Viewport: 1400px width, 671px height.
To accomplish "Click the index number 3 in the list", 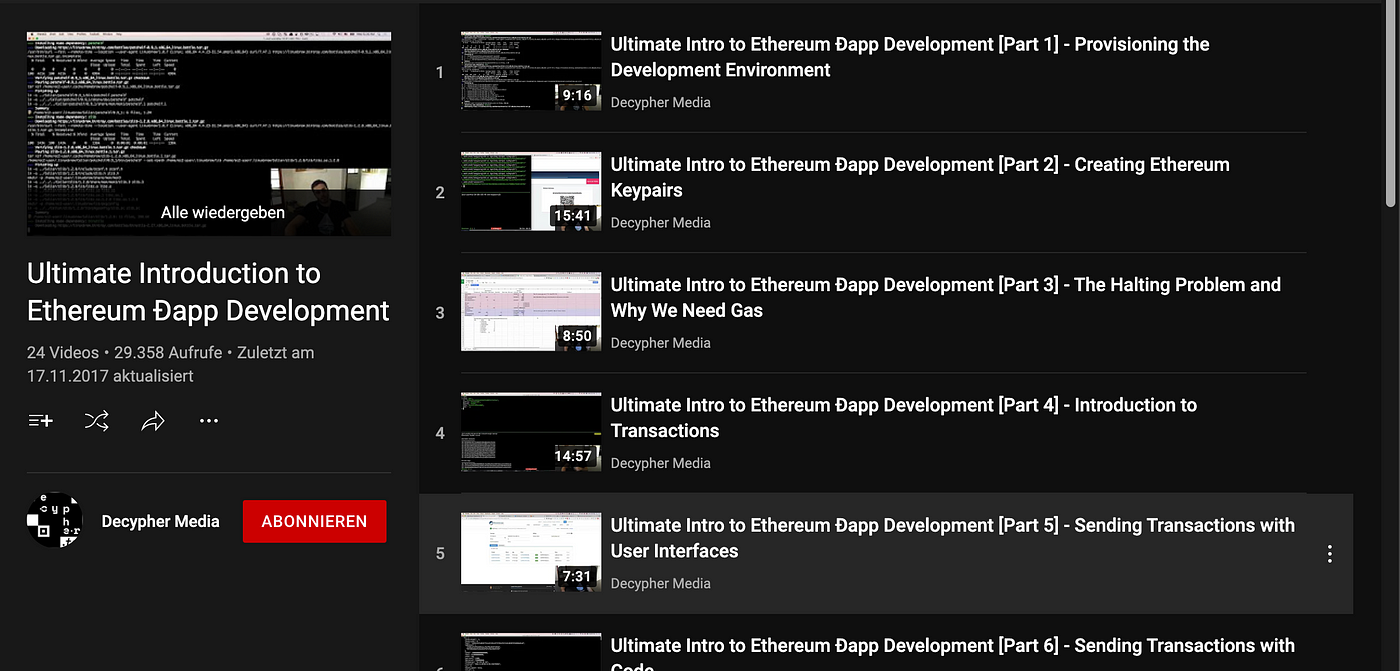I will click(x=440, y=312).
